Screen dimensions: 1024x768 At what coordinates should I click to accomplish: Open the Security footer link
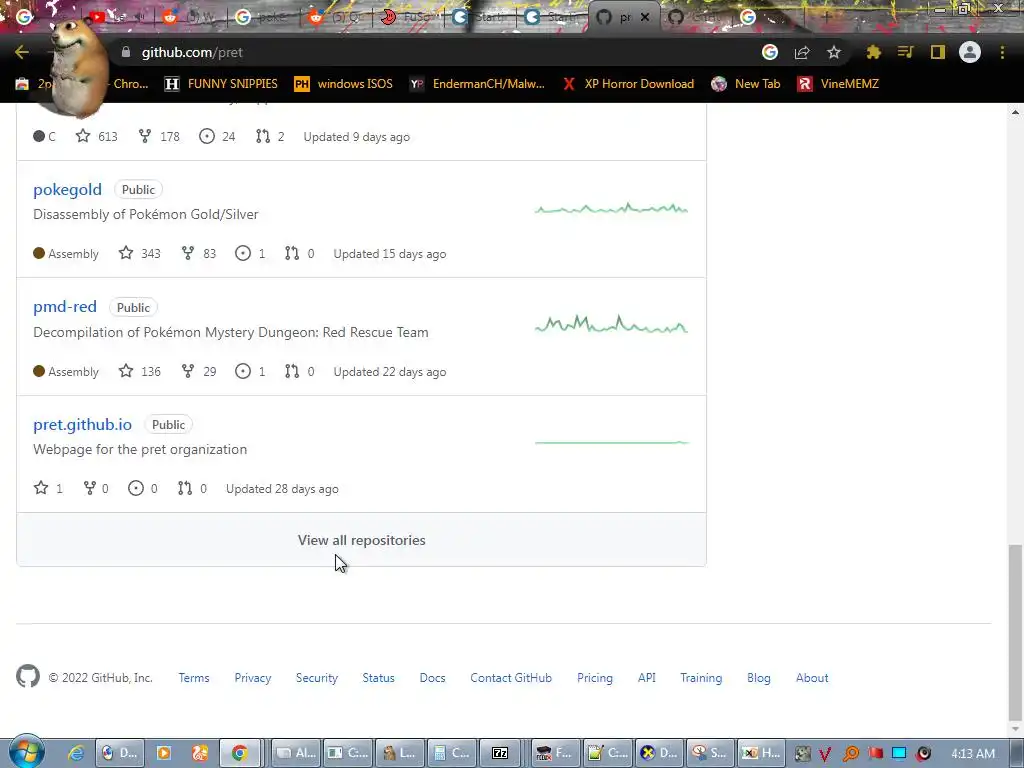(317, 678)
